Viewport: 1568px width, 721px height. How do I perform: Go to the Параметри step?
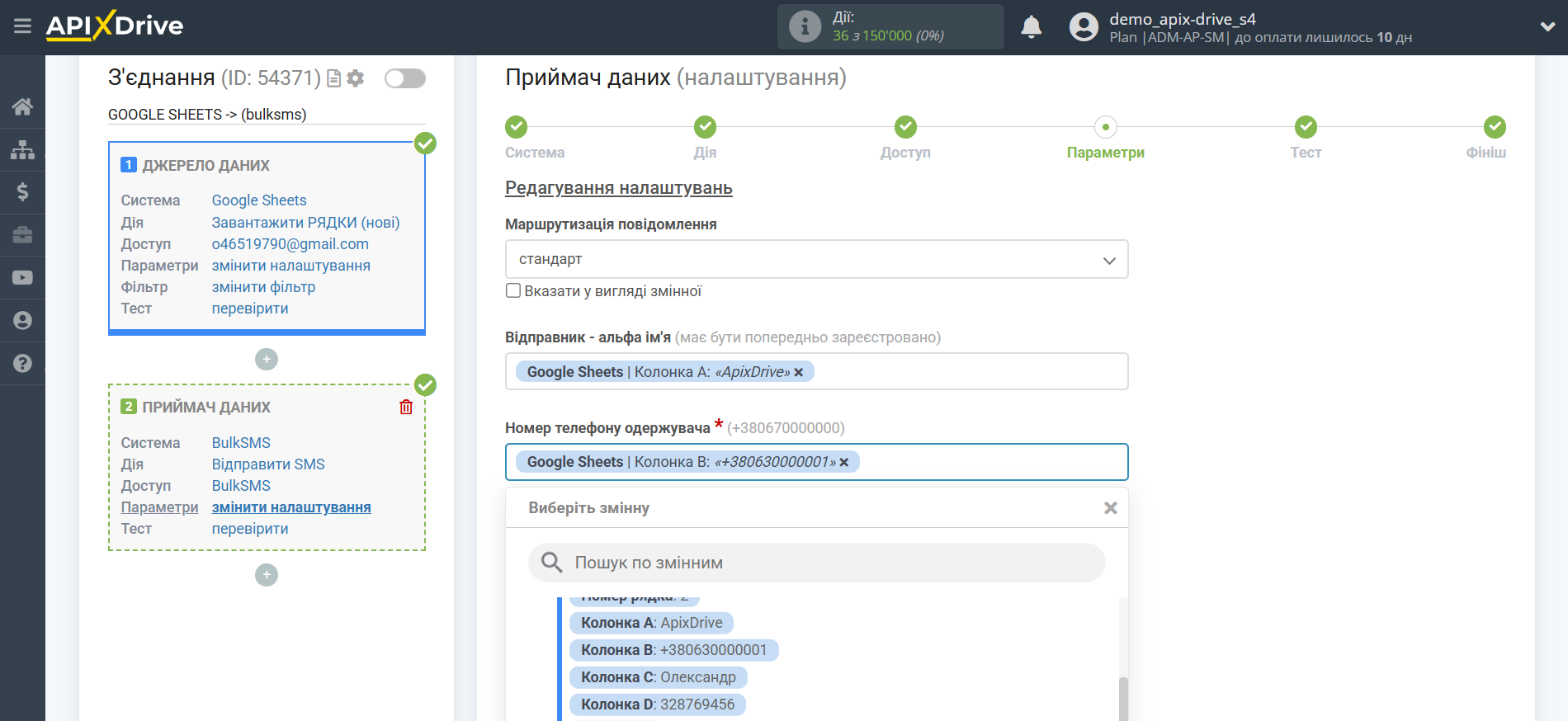tap(1105, 127)
